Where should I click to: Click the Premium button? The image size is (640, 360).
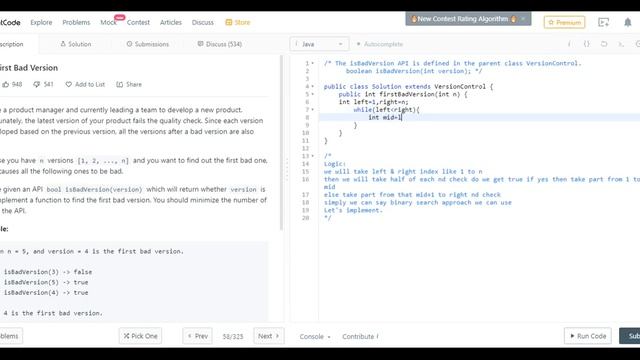coord(564,22)
